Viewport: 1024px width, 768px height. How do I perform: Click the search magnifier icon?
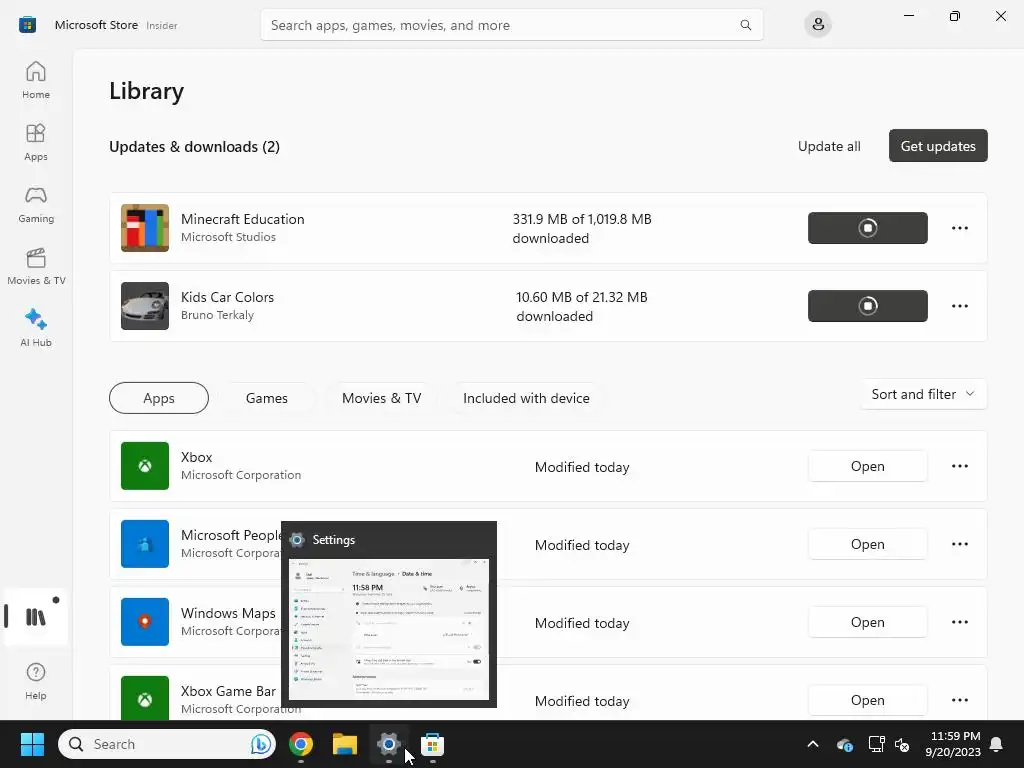point(745,25)
